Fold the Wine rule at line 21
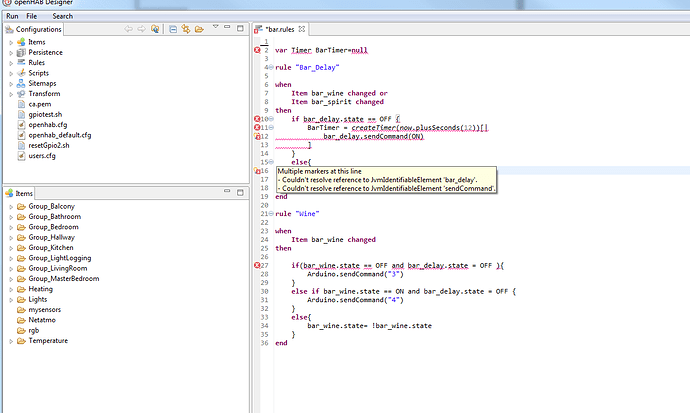The height and width of the screenshot is (413, 690). [271, 214]
